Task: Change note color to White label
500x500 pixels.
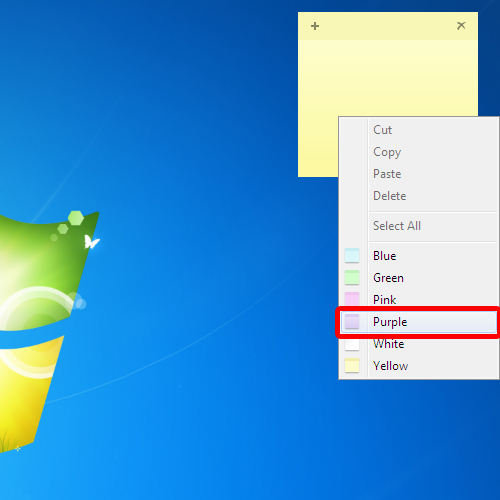Action: [389, 344]
